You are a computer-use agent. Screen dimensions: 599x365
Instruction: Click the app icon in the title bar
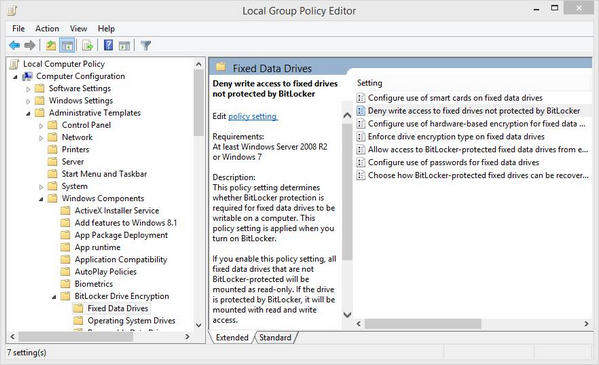tap(12, 10)
